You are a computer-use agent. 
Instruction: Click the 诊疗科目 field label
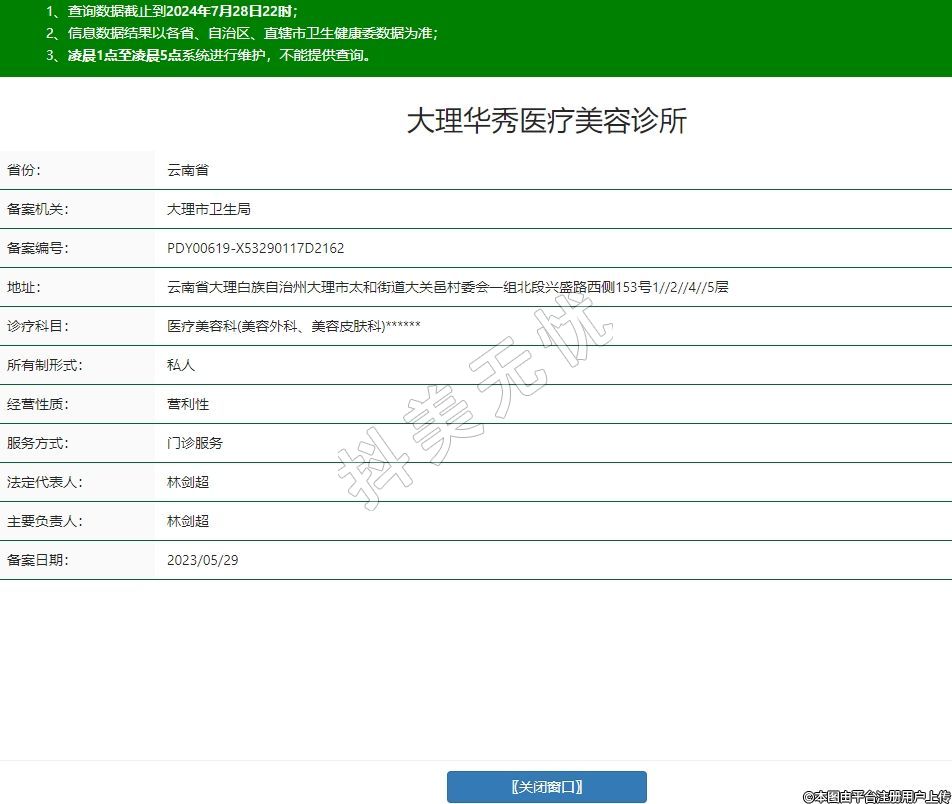pos(37,326)
